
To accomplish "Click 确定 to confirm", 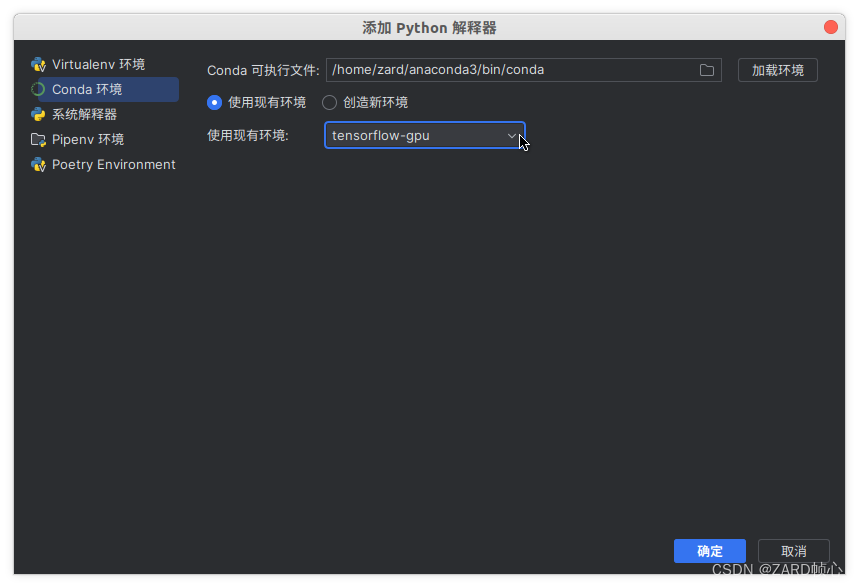I will (709, 551).
